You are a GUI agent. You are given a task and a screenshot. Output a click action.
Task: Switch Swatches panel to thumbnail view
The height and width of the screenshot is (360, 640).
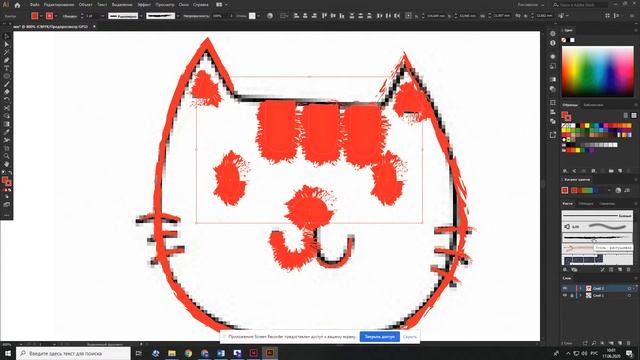[x=634, y=116]
